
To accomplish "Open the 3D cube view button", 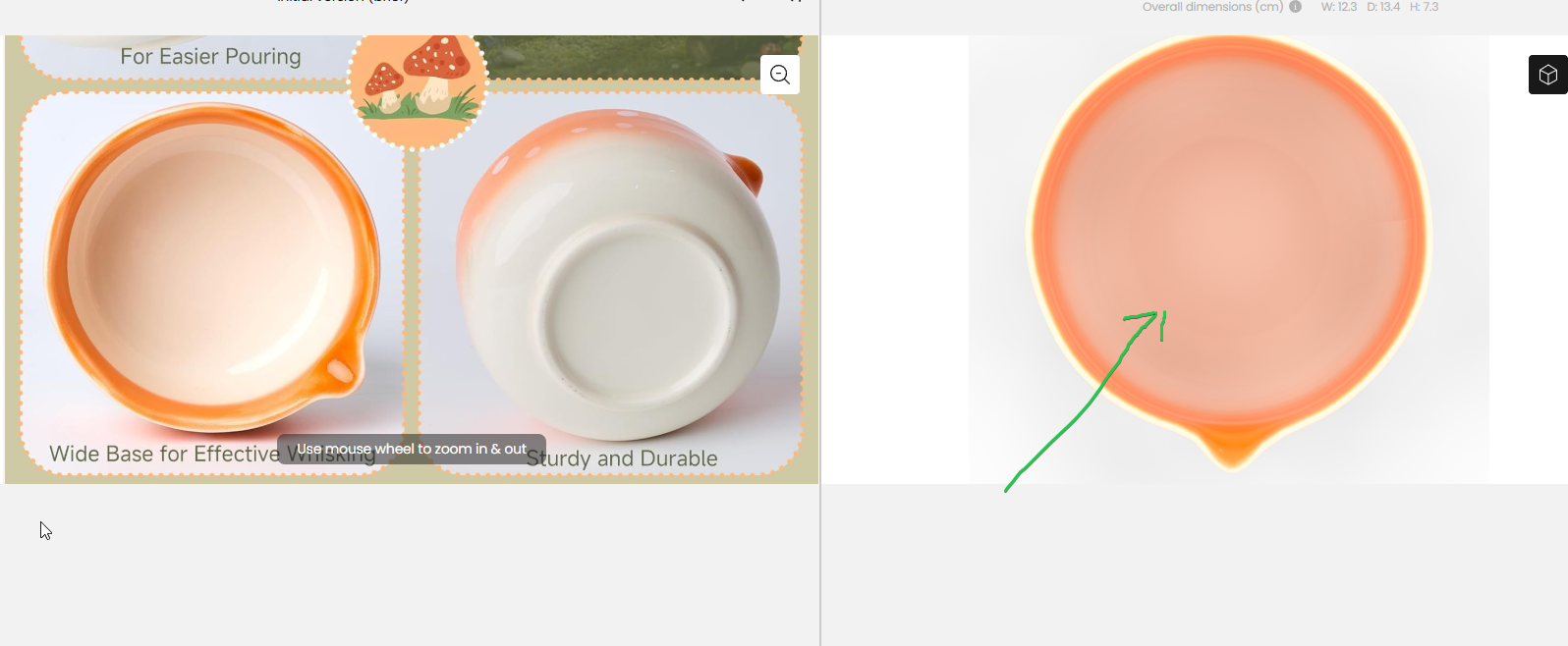I will coord(1548,75).
